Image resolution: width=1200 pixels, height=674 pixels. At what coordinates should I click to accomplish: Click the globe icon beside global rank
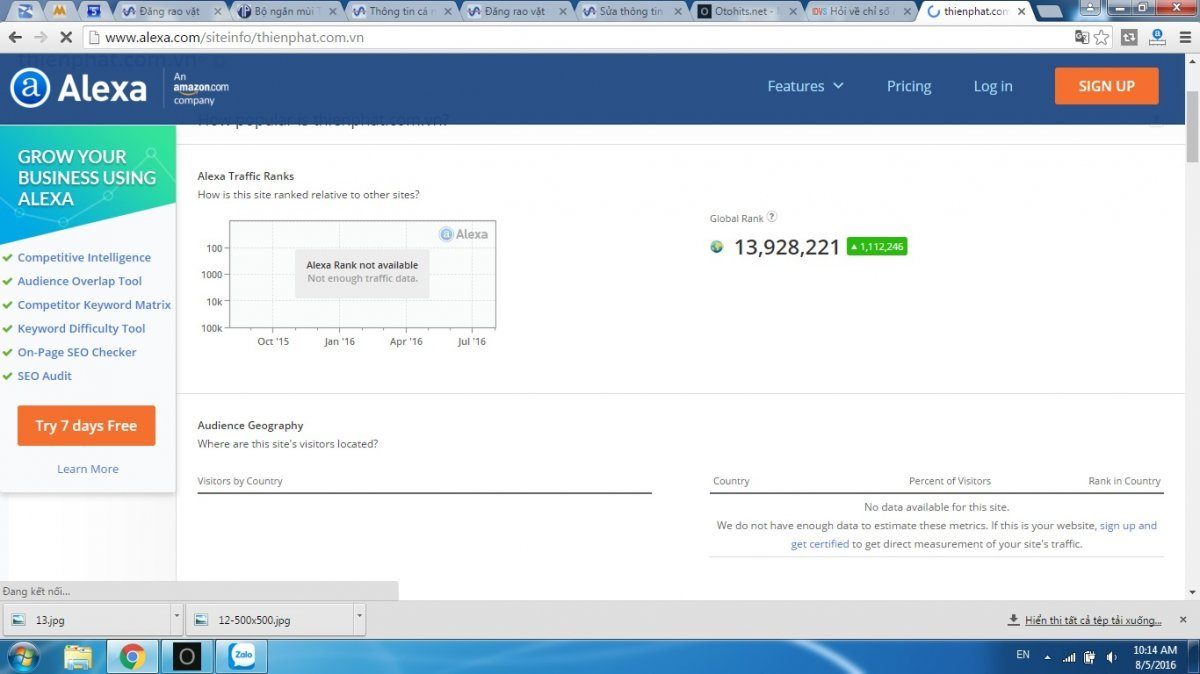click(x=717, y=247)
